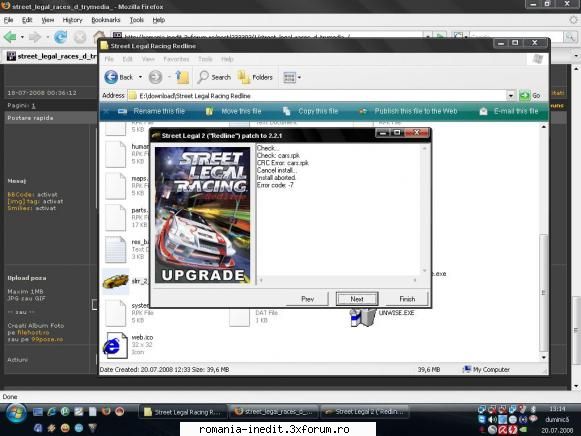581x436 pixels.
Task: Click Go button beside address bar
Action: click(530, 96)
